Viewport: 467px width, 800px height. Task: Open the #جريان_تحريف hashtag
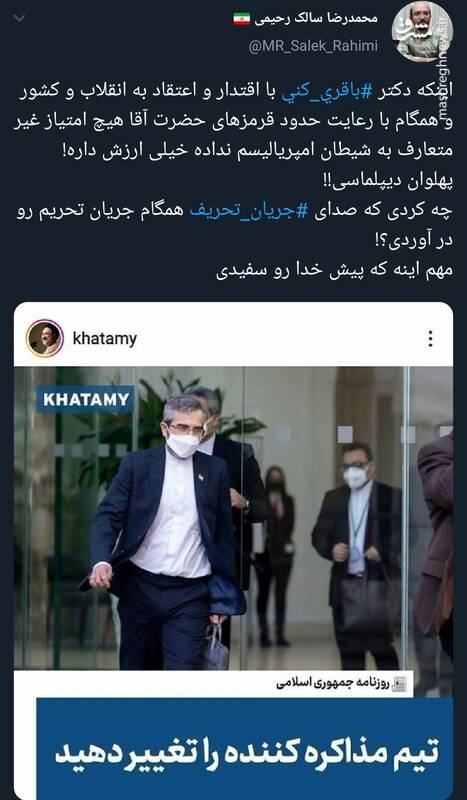pos(250,211)
